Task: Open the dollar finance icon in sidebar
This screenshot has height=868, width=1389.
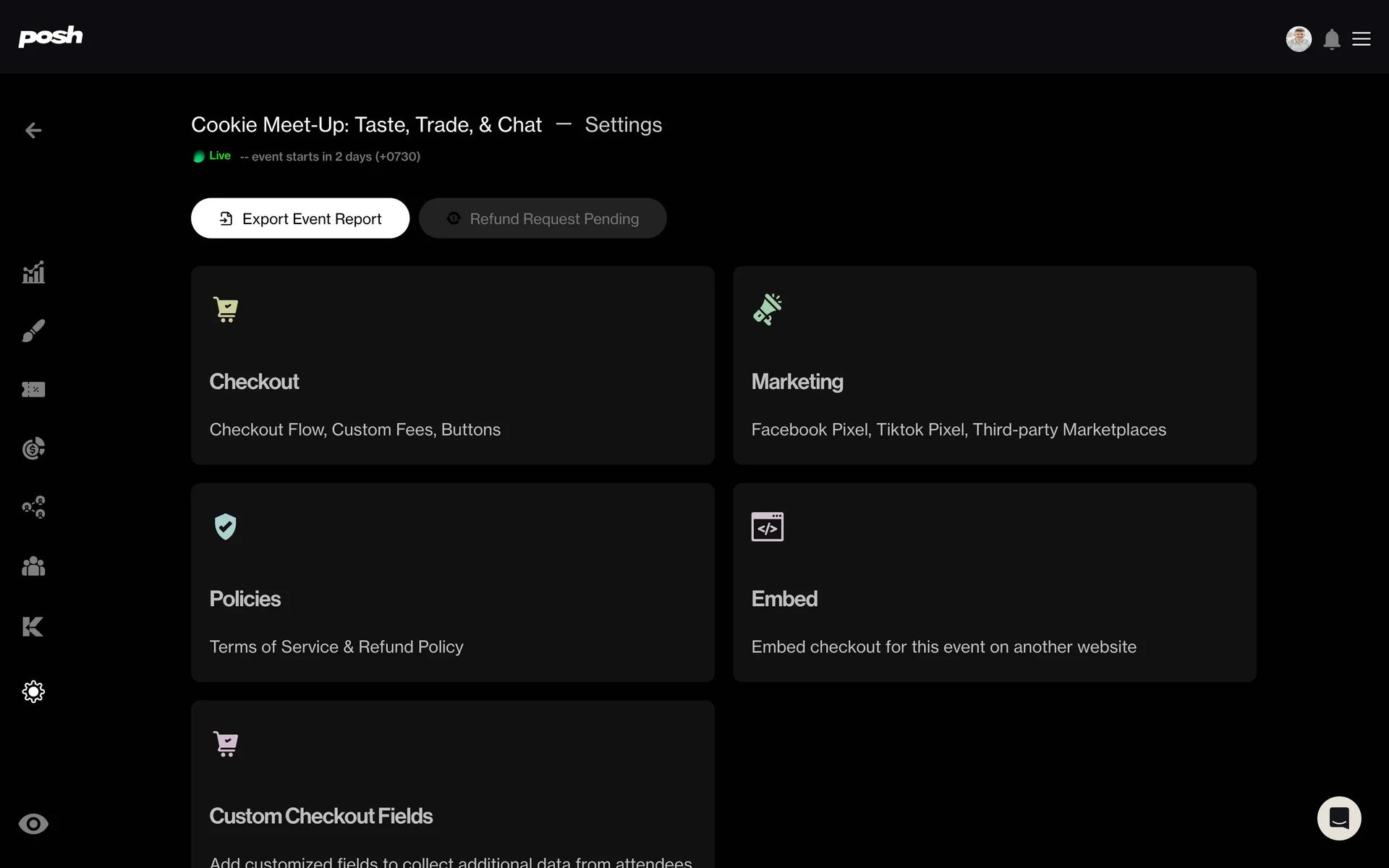Action: point(33,448)
